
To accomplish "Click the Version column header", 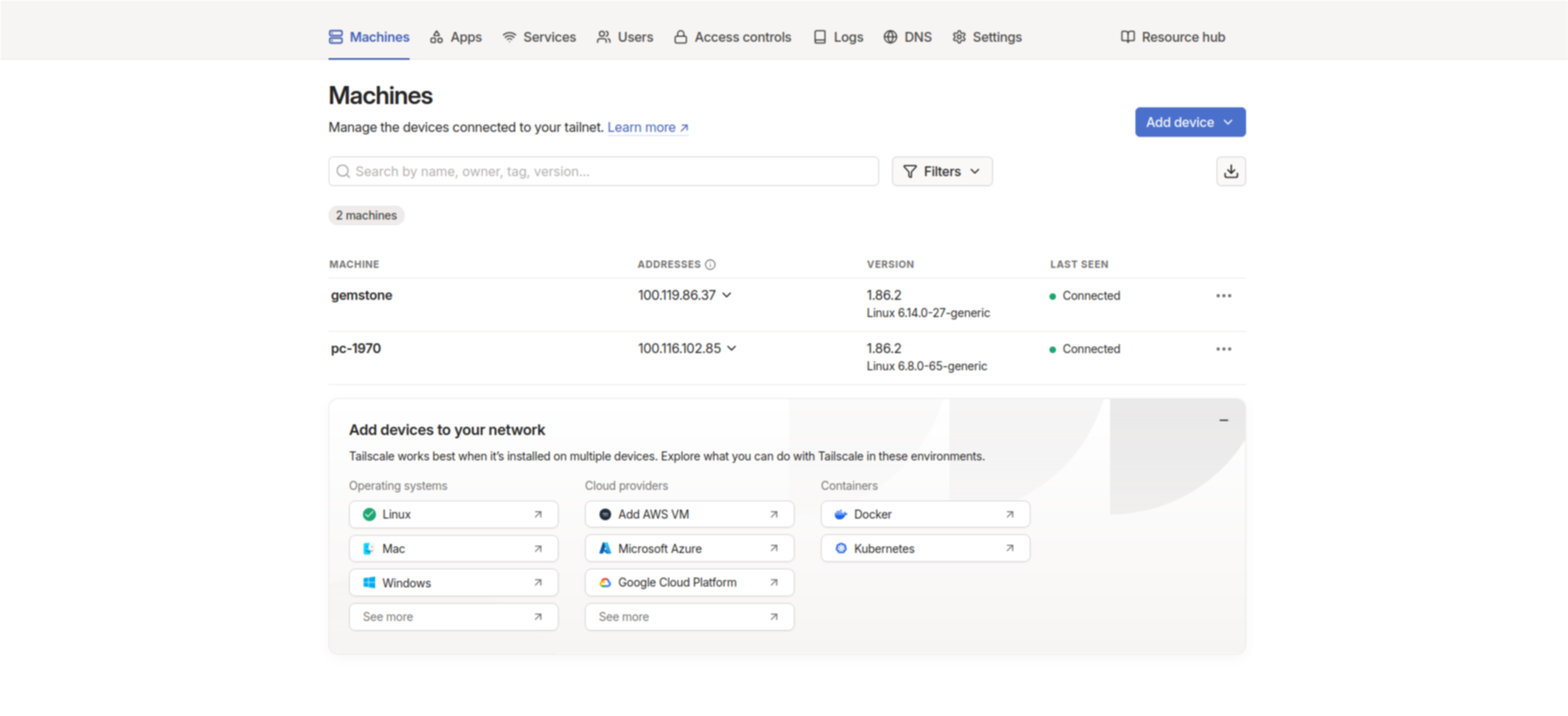I will pyautogui.click(x=890, y=265).
